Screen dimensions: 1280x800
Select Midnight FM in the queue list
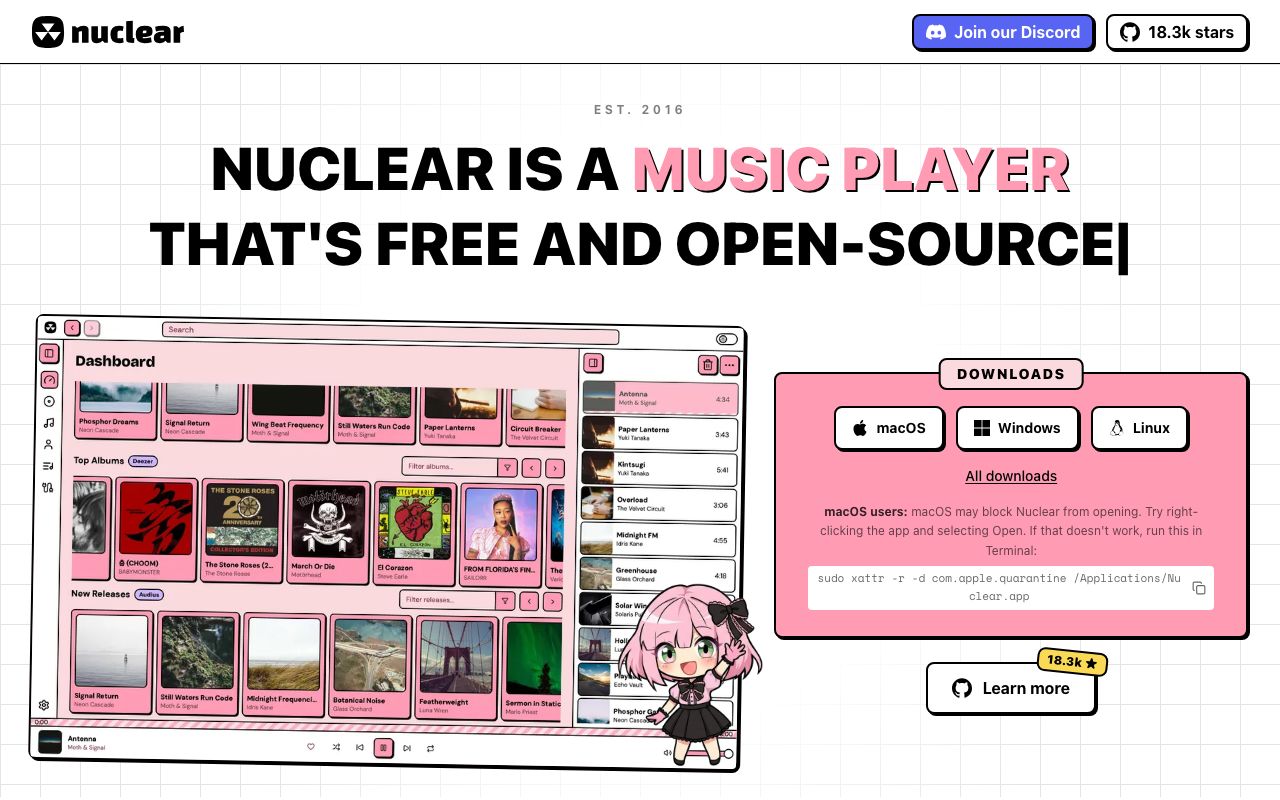coord(658,539)
